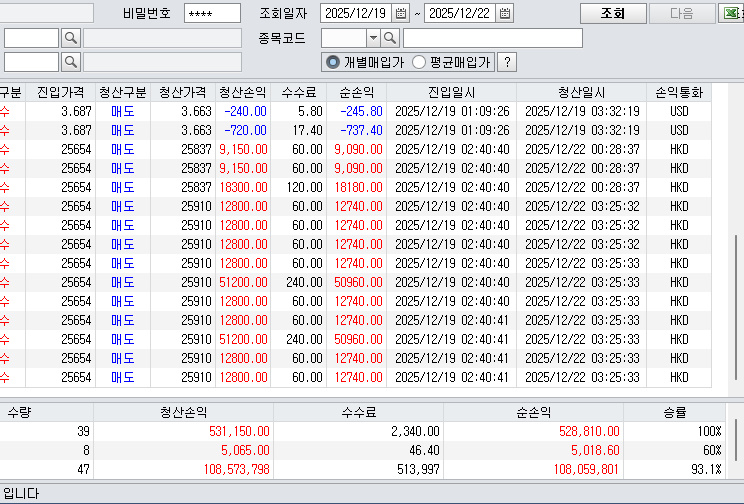Click start date field 2025/12/19
The height and width of the screenshot is (504, 744).
click(356, 13)
